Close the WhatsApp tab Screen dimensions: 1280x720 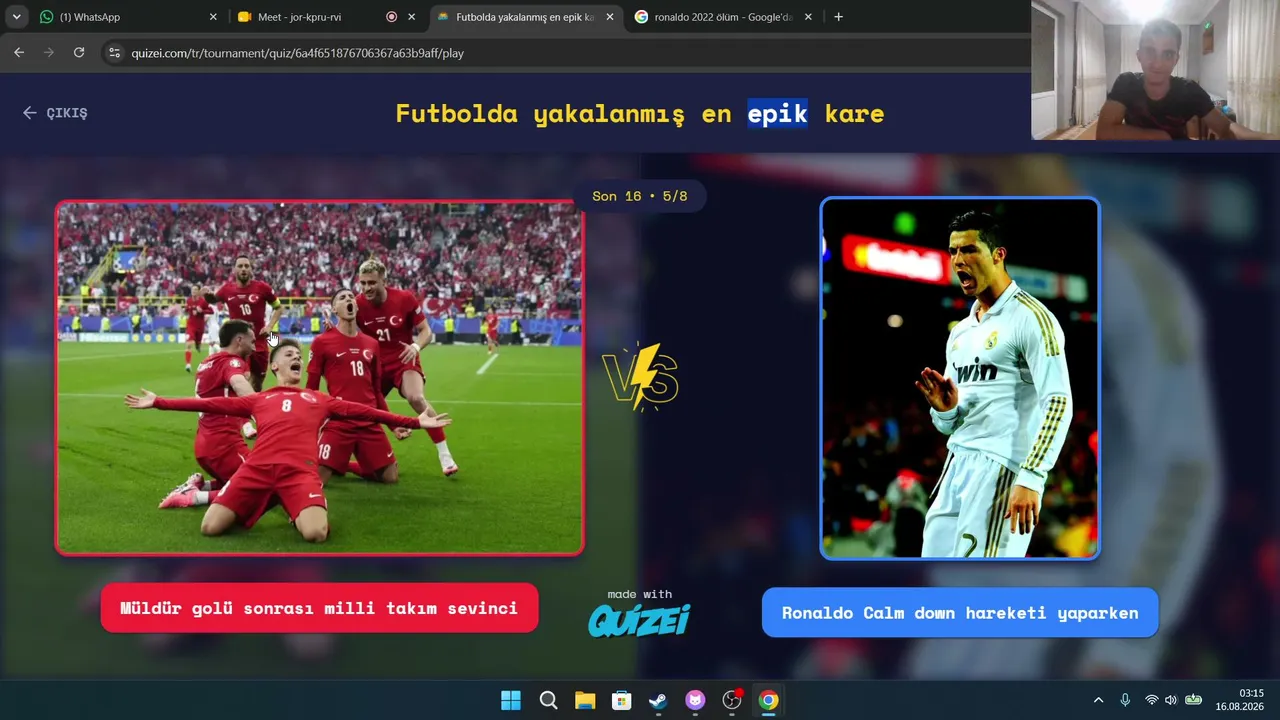[x=213, y=17]
